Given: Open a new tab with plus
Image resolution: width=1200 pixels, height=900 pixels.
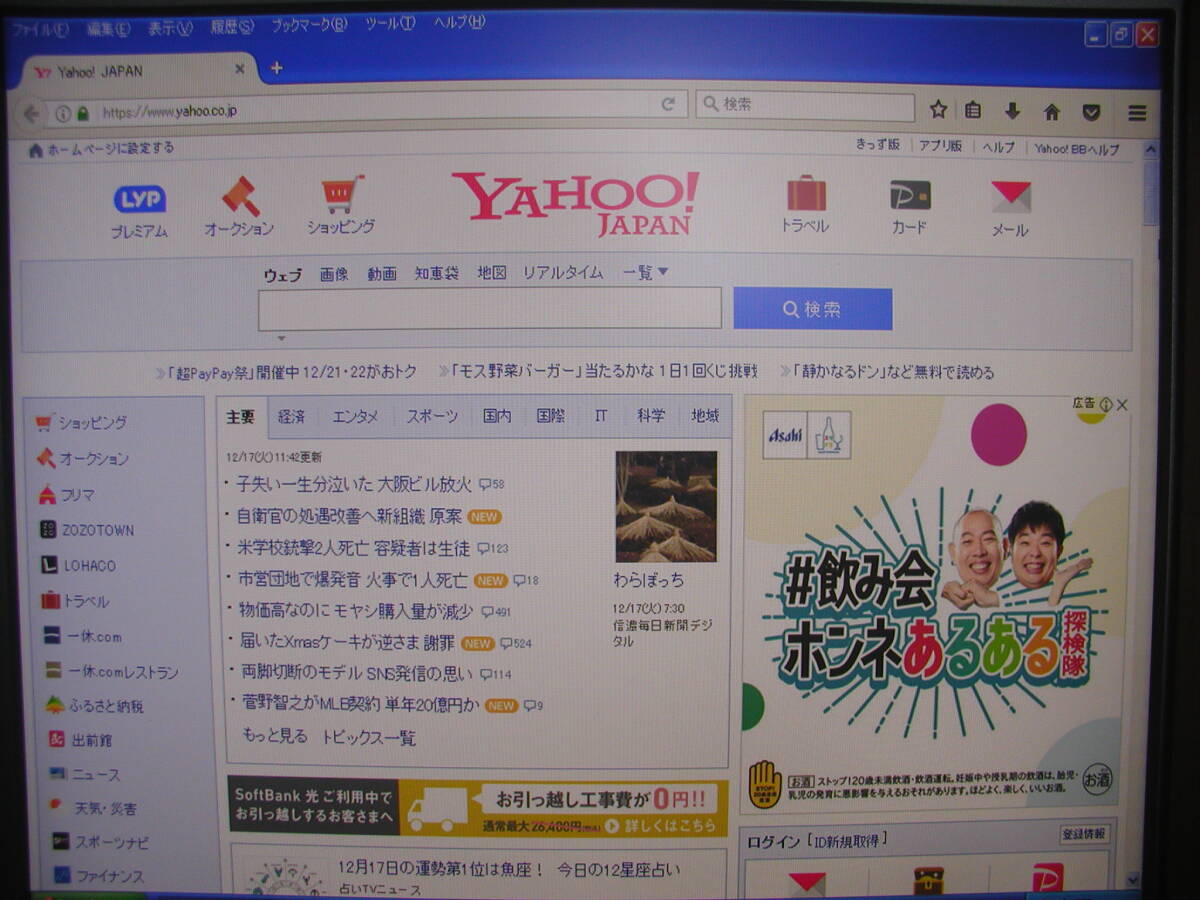Looking at the screenshot, I should [277, 68].
